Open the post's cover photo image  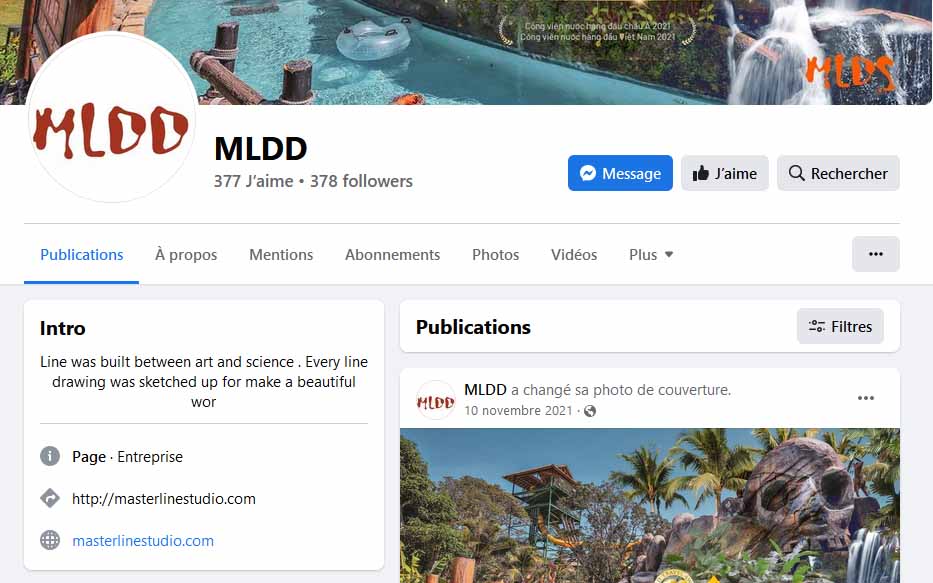pyautogui.click(x=650, y=505)
